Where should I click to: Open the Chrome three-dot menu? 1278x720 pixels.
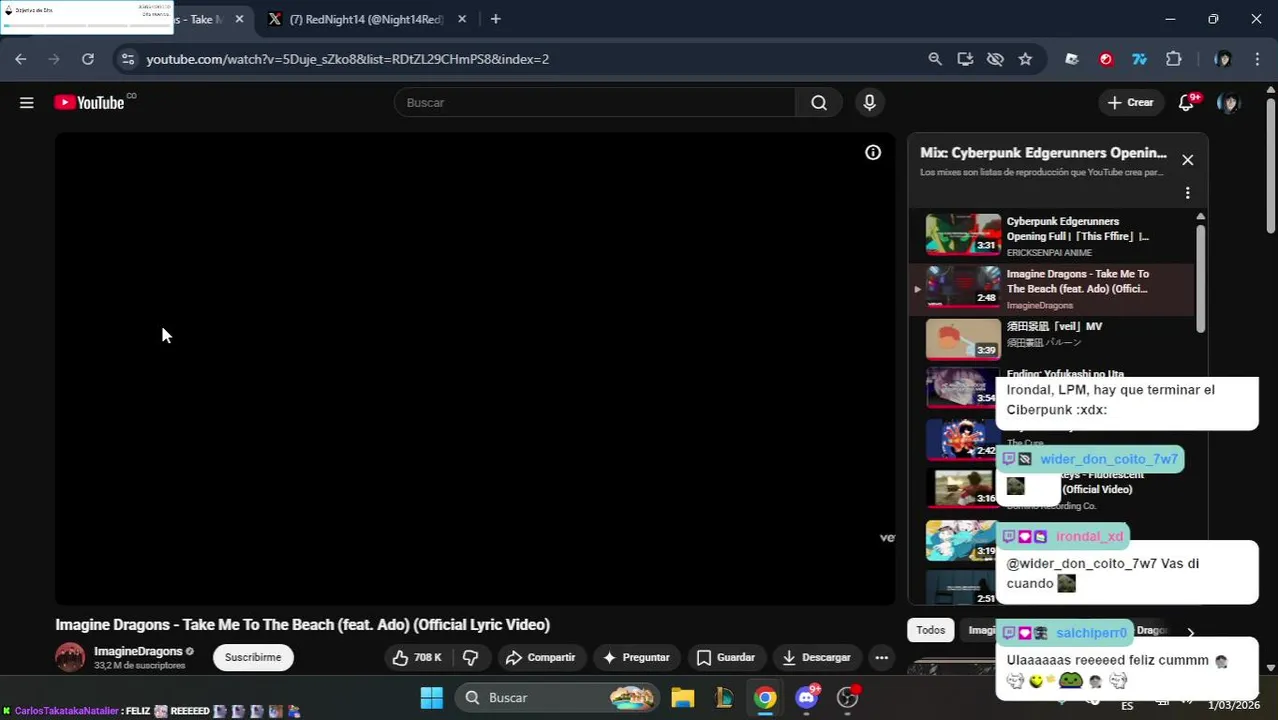coord(1257,59)
